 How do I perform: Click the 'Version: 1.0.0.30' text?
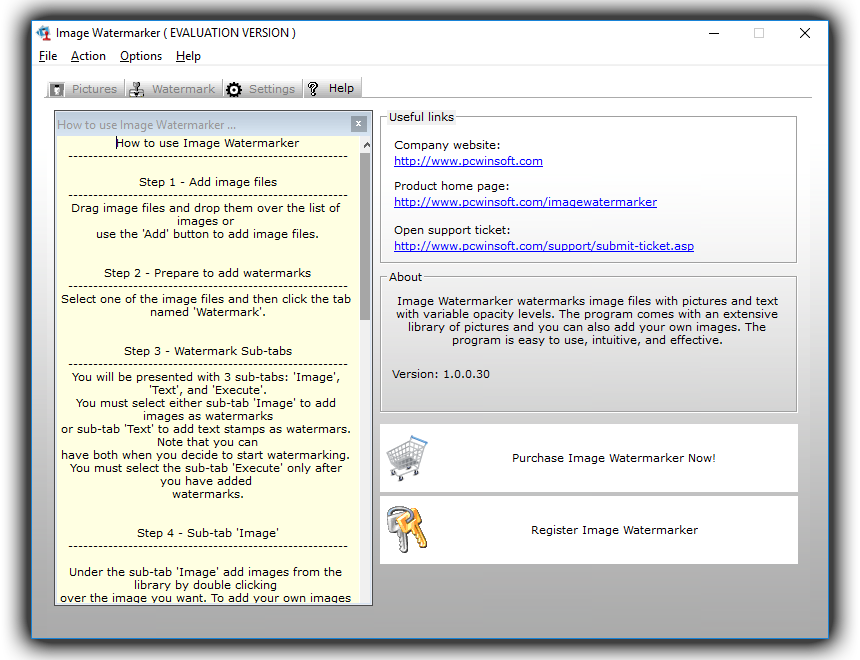point(441,374)
